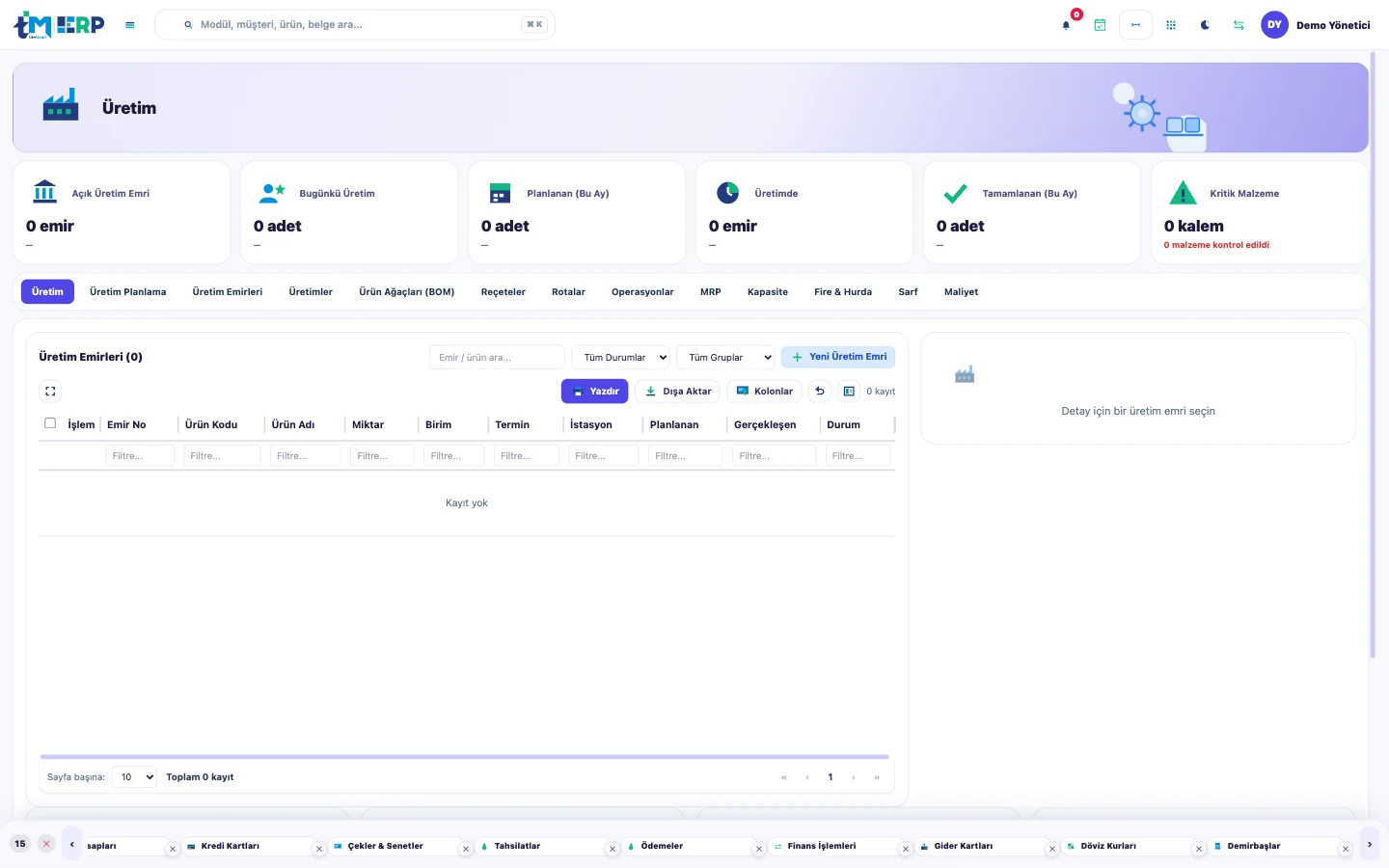Close the Döviz Kurları tab
Viewport: 1389px width, 868px height.
click(1199, 850)
